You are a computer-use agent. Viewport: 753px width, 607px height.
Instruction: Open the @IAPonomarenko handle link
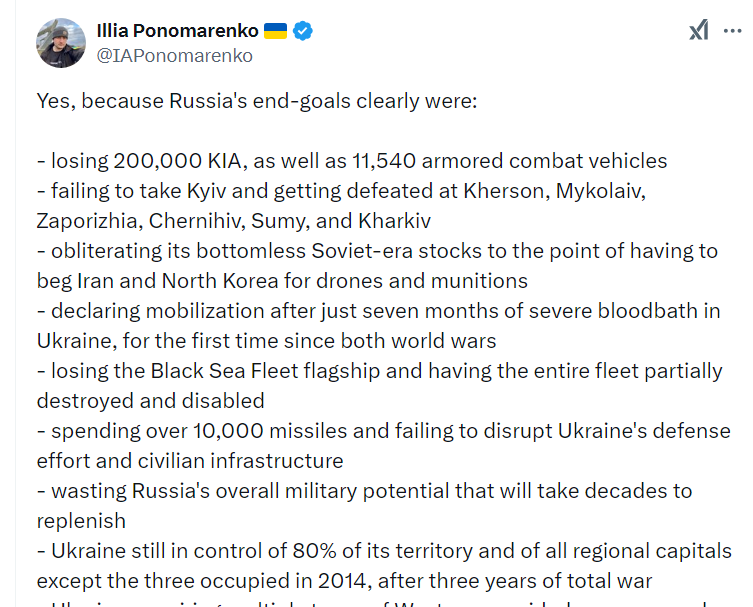pyautogui.click(x=174, y=56)
